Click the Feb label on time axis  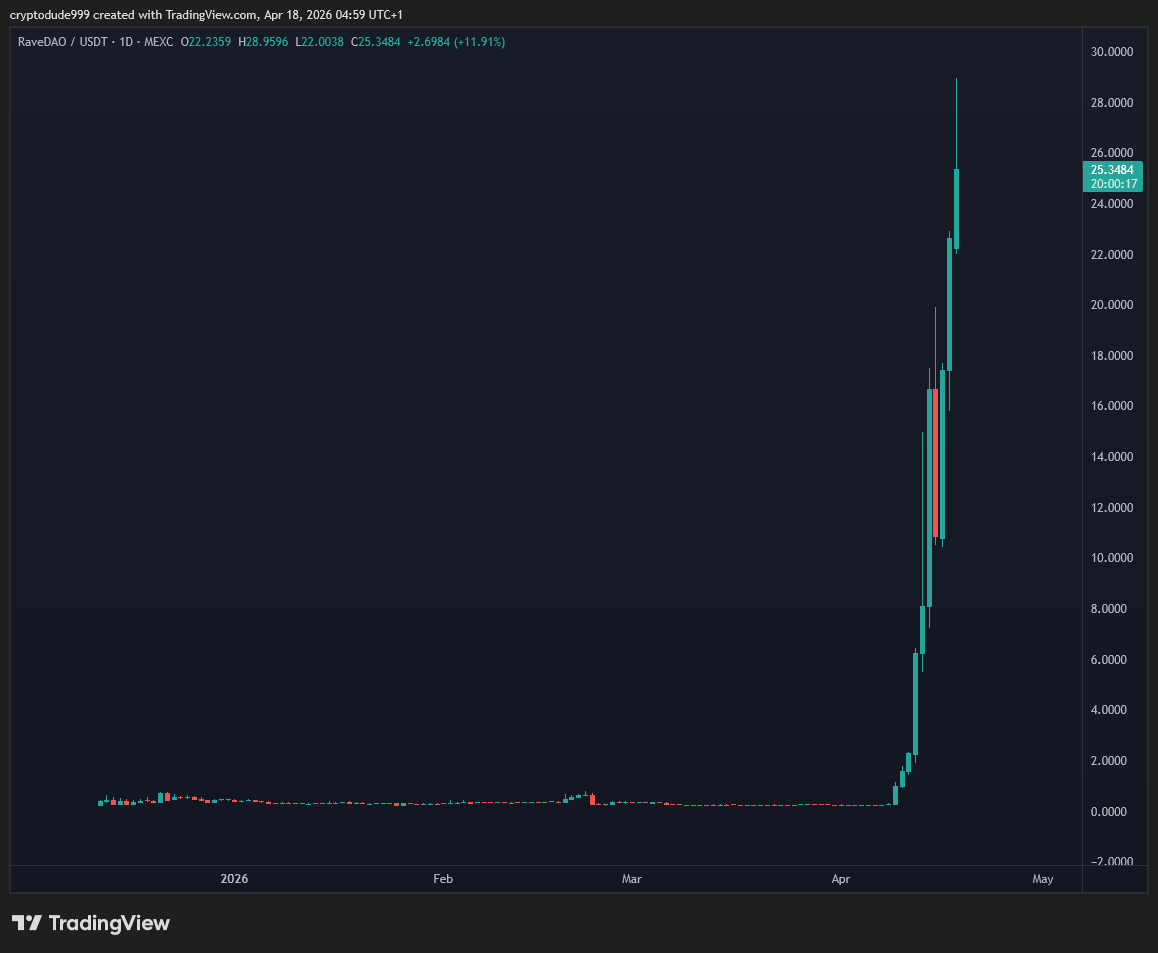(443, 879)
